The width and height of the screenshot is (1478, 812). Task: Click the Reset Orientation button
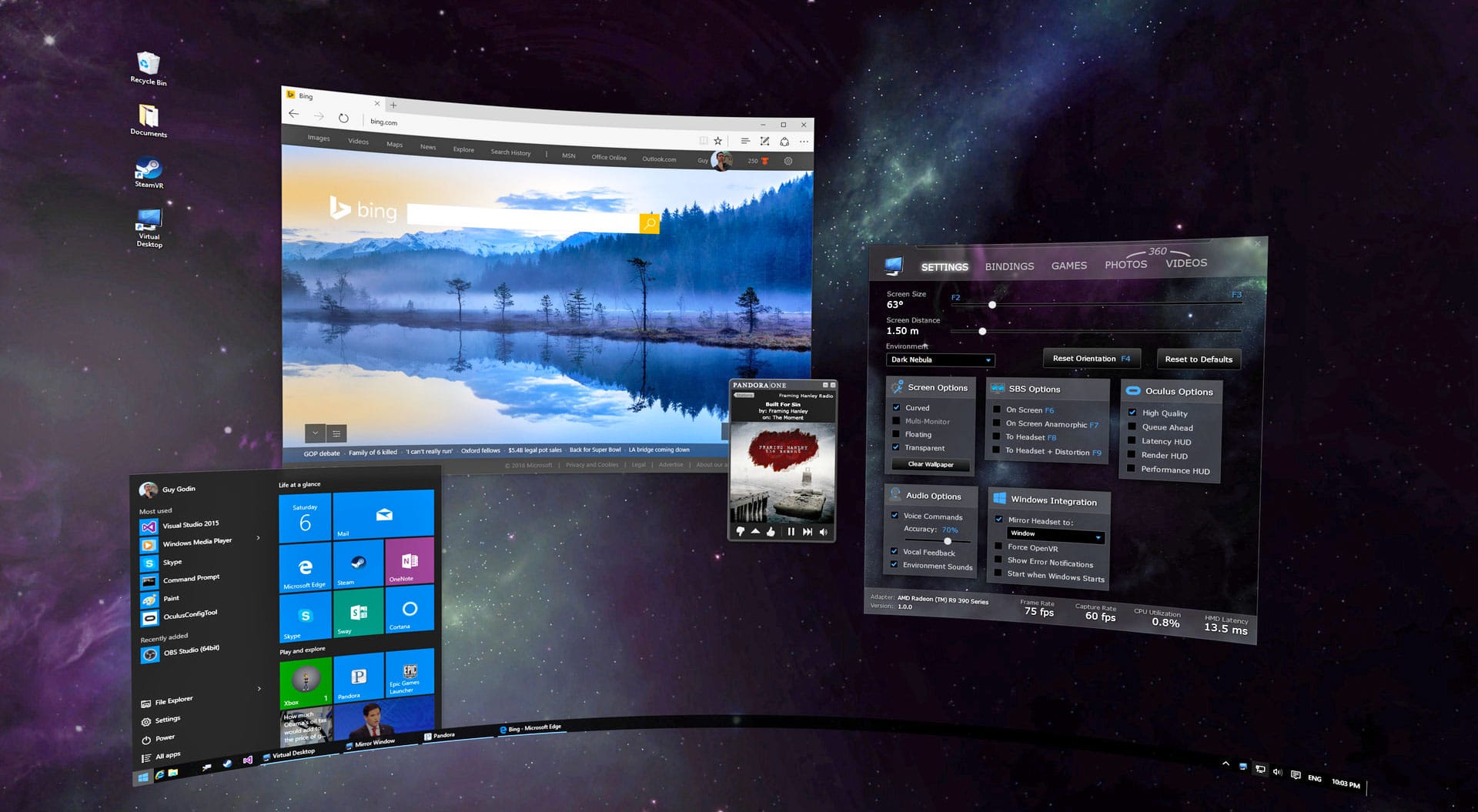pos(1092,359)
